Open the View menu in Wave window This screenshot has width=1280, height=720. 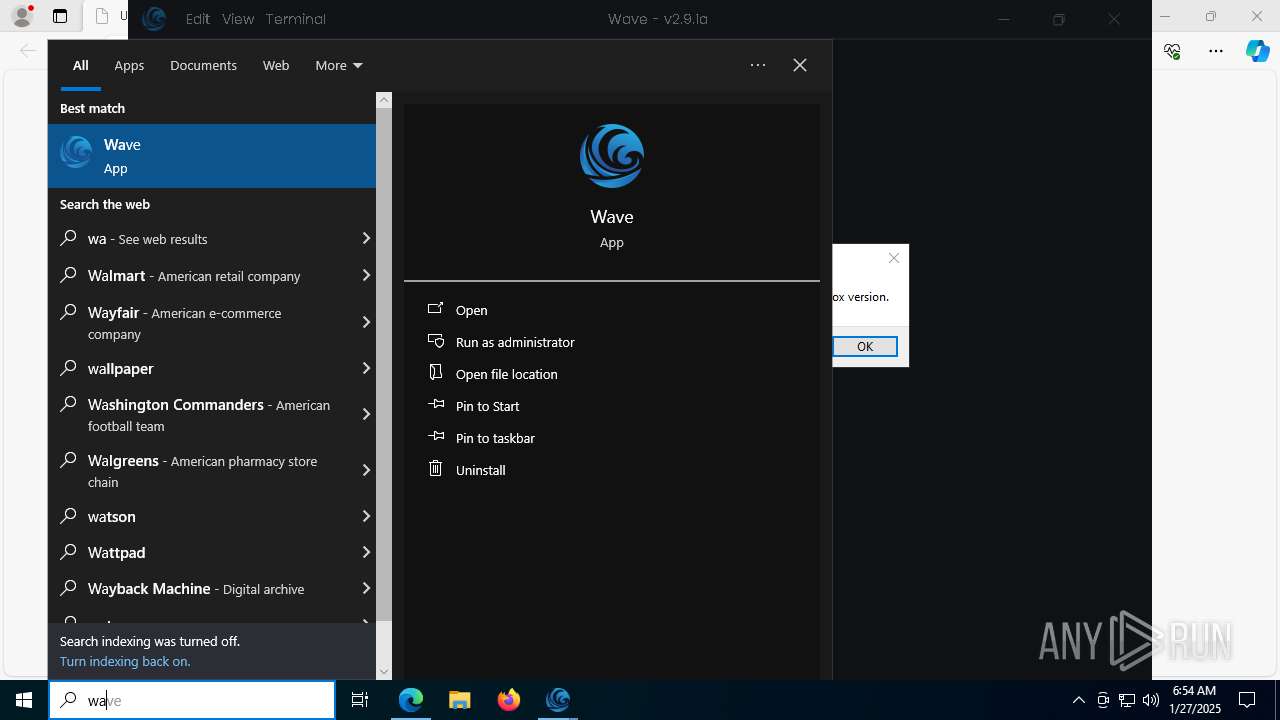(238, 18)
